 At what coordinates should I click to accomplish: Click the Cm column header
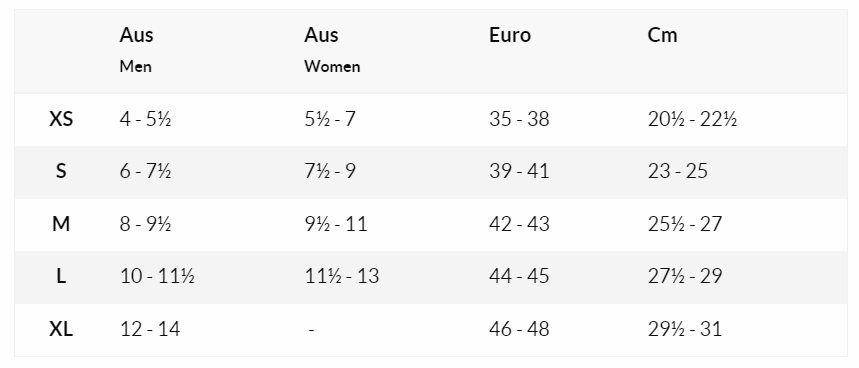tap(662, 36)
